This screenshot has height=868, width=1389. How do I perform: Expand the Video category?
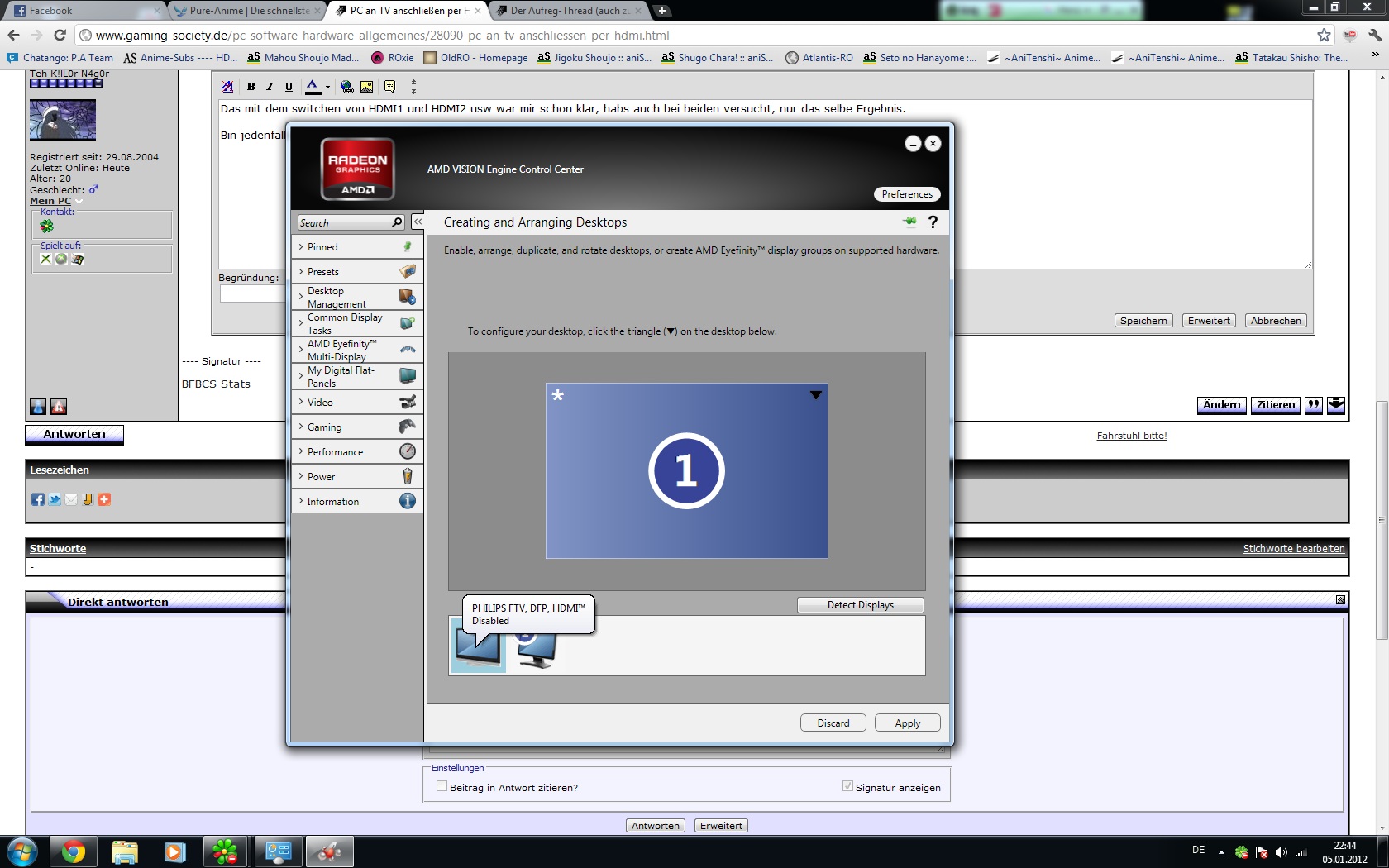pos(320,403)
